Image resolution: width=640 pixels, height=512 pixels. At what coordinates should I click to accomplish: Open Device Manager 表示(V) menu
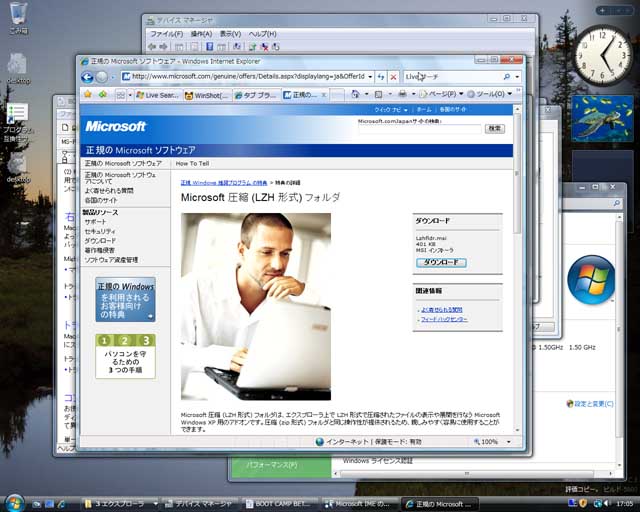pos(231,34)
